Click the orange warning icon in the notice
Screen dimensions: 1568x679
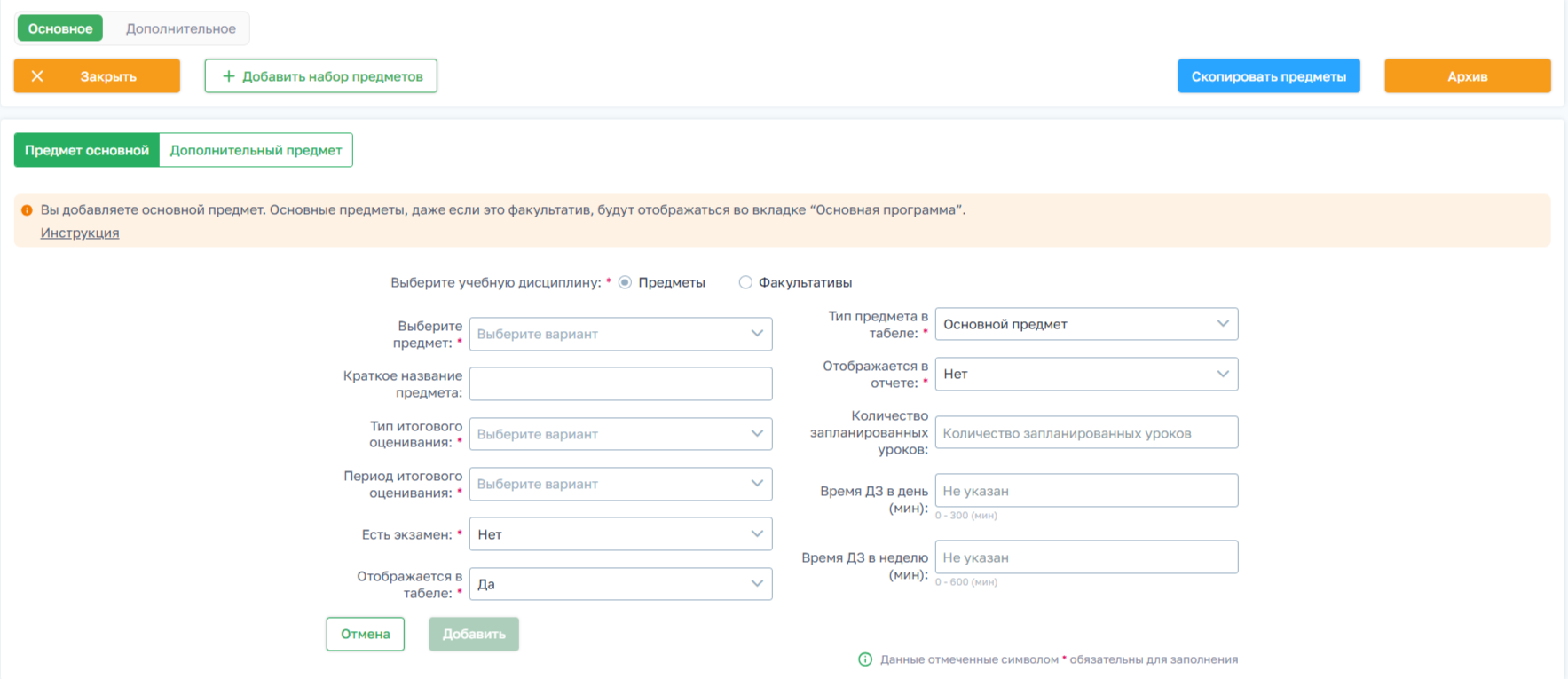tap(27, 210)
